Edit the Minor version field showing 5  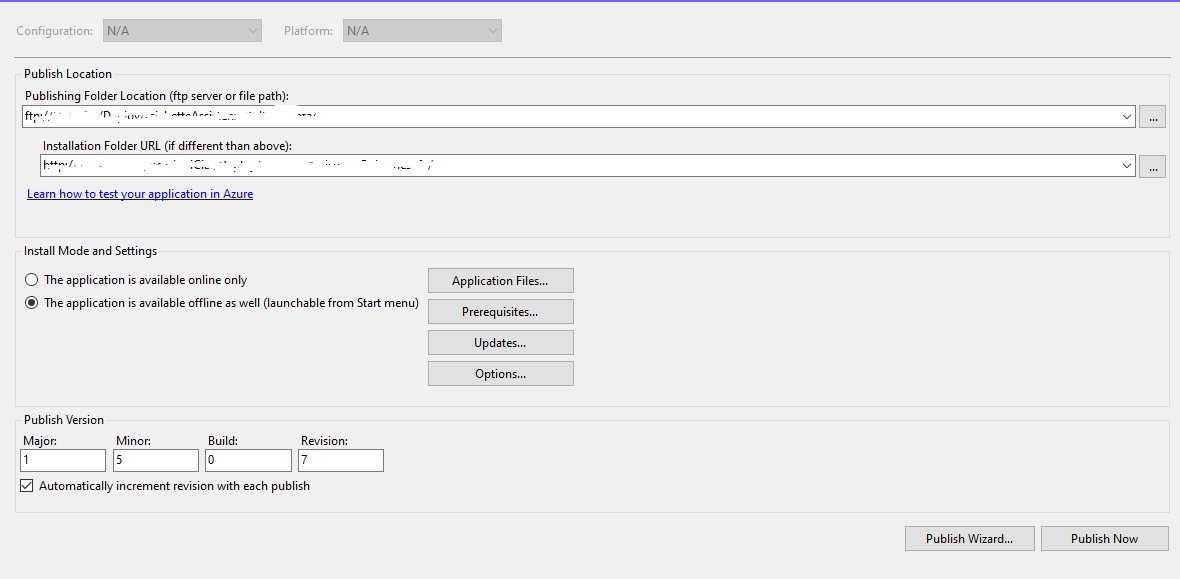coord(155,460)
